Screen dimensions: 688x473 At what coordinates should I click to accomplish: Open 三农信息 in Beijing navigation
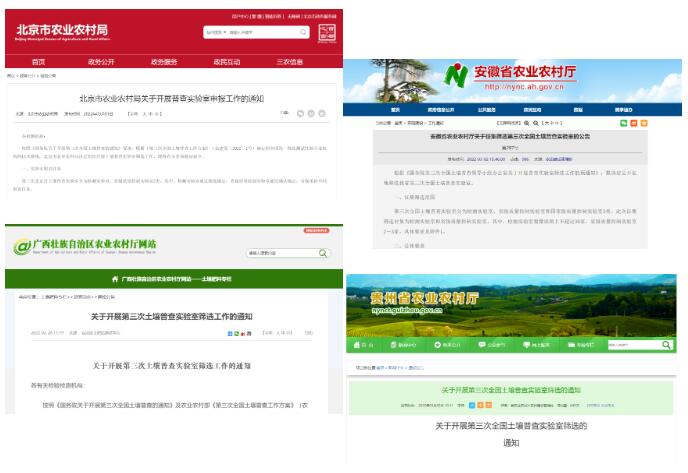point(289,62)
